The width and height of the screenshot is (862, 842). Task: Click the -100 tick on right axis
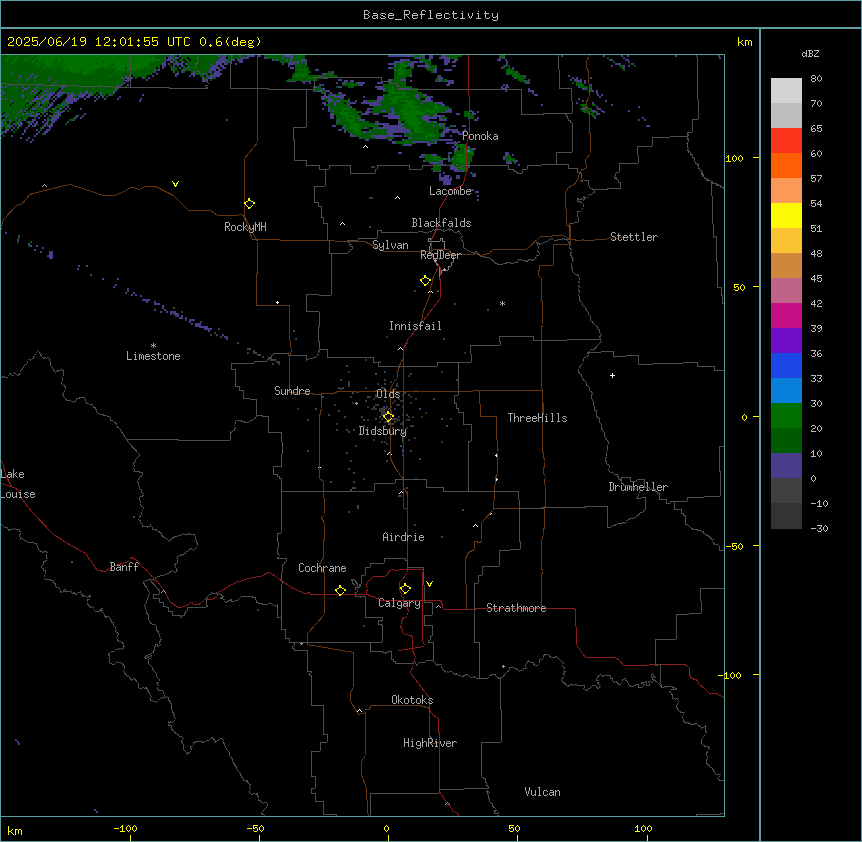(731, 675)
